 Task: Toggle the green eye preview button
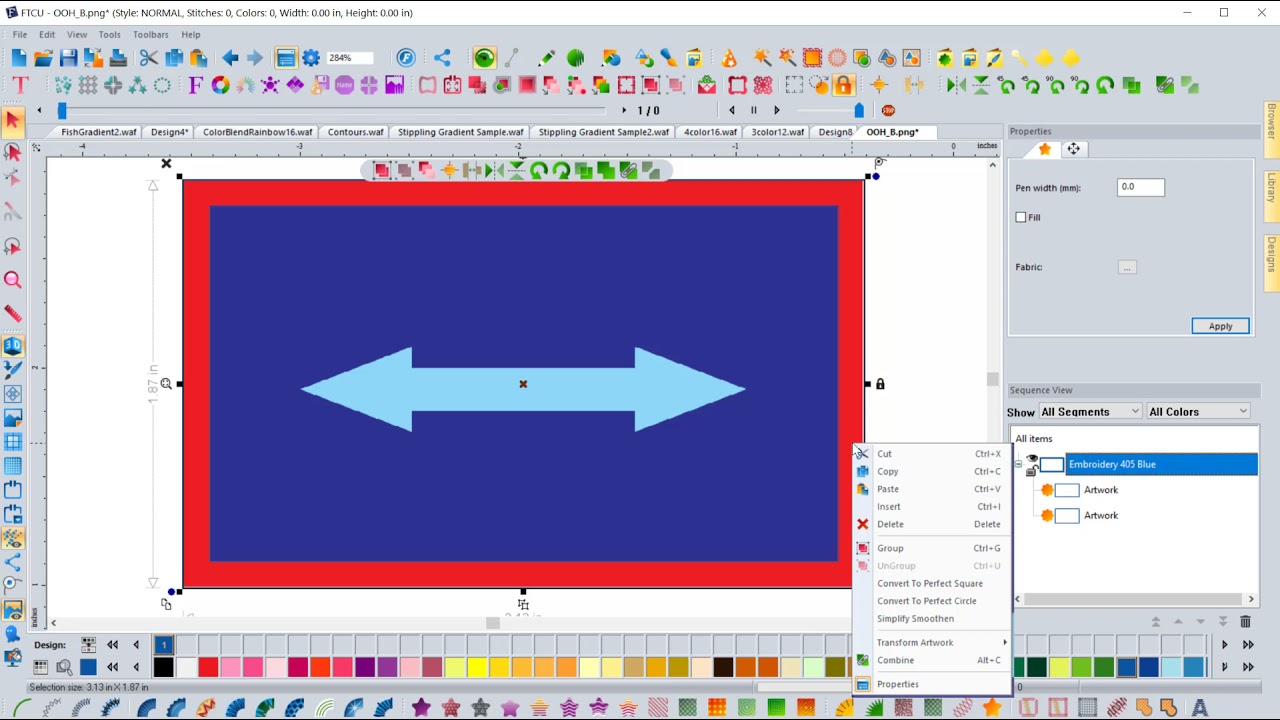click(484, 58)
